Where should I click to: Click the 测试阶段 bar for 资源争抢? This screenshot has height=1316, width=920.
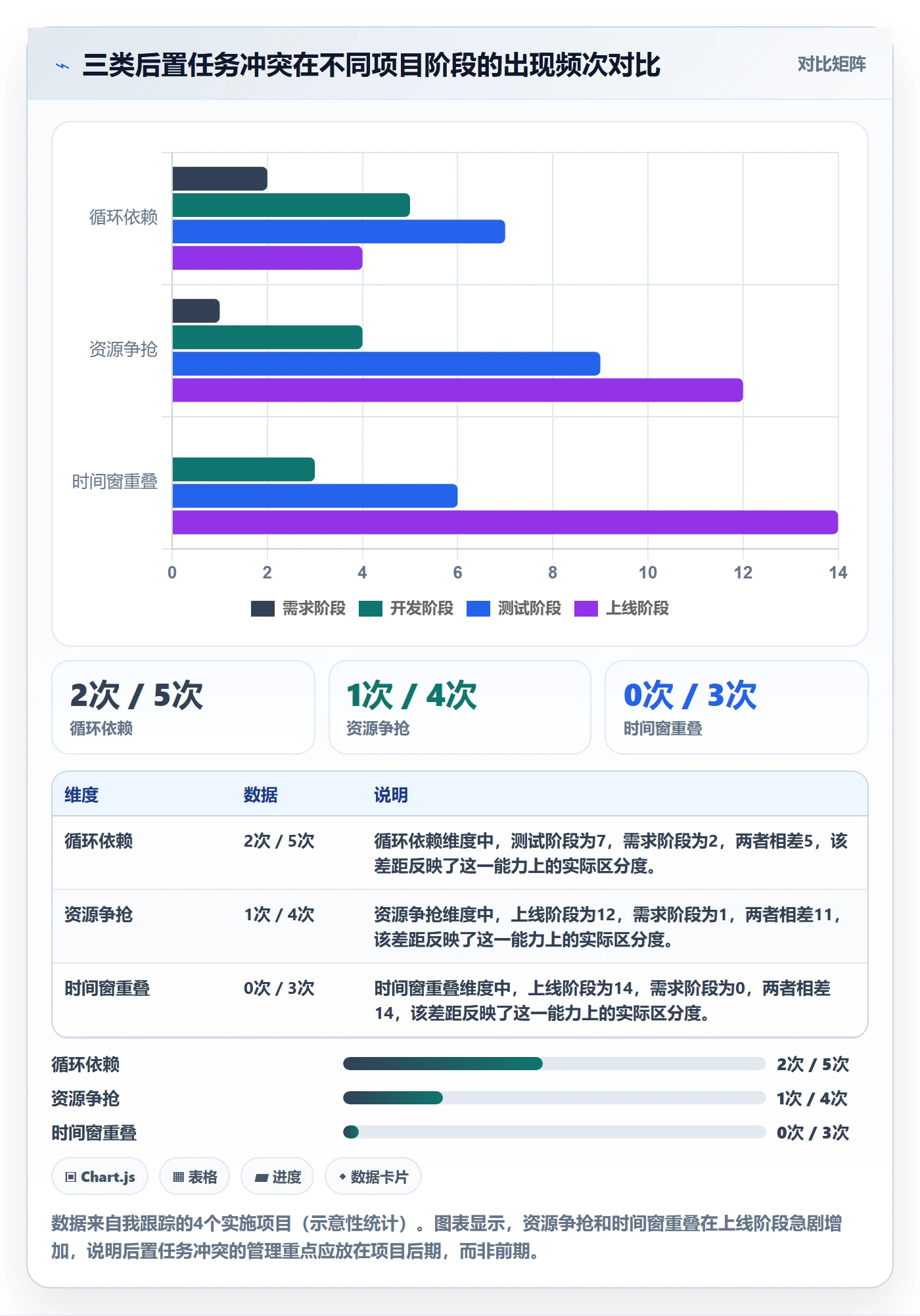(386, 364)
